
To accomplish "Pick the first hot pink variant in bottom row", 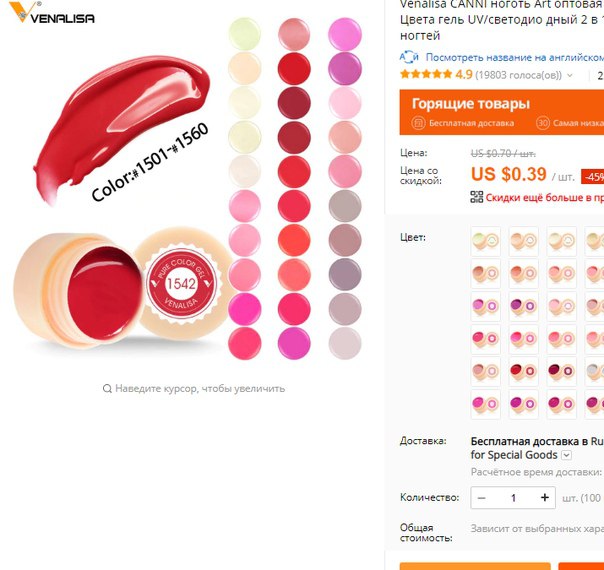I will click(x=485, y=404).
